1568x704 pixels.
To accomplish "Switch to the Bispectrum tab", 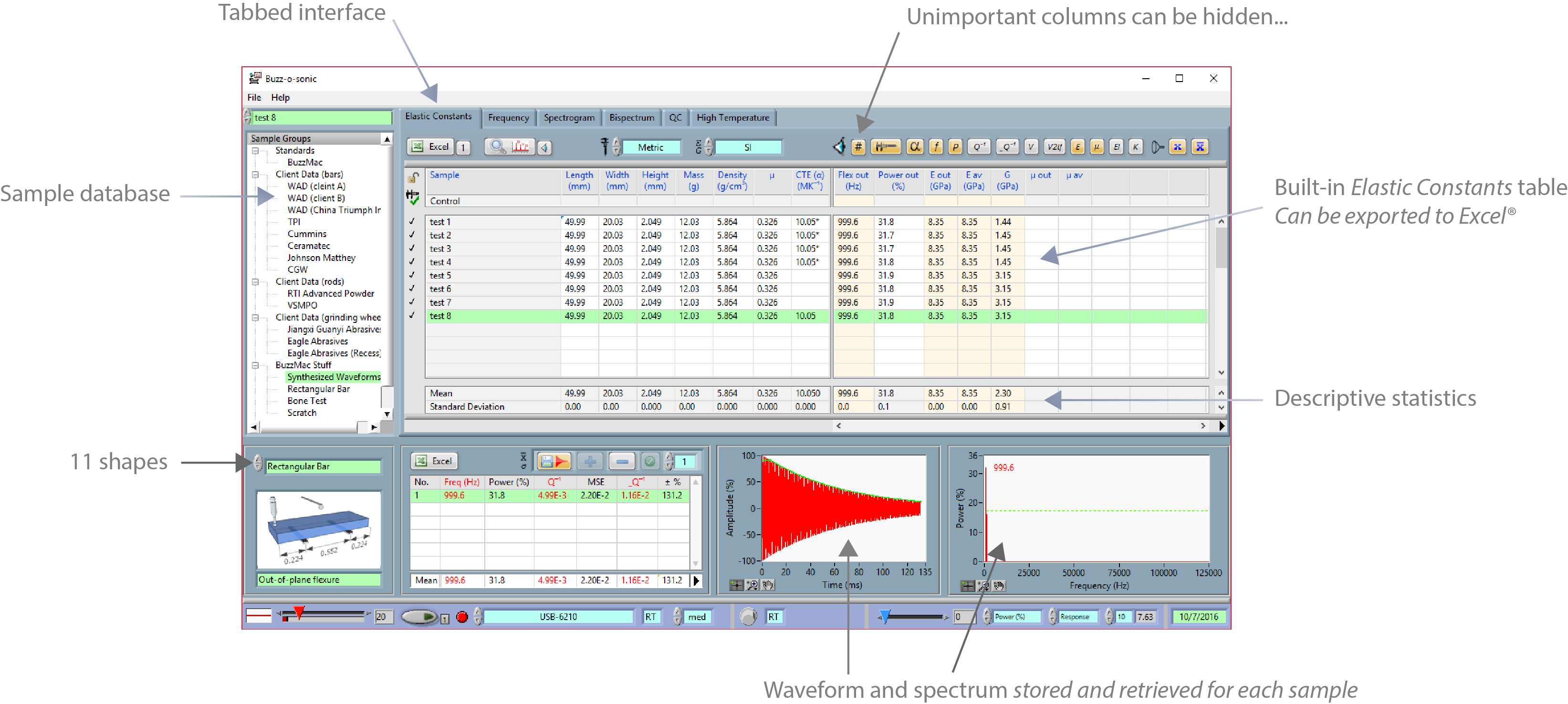I will pyautogui.click(x=632, y=118).
